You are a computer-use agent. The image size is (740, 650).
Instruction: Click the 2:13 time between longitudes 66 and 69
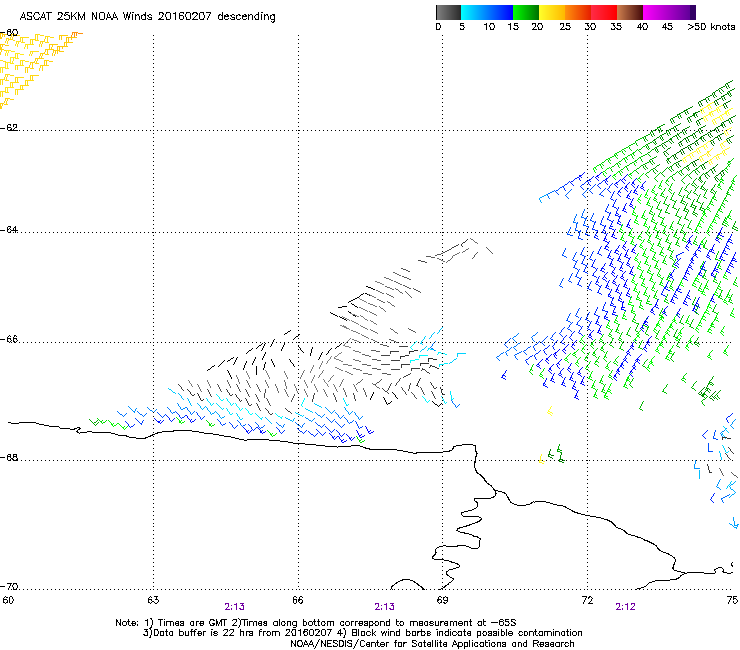[x=384, y=607]
